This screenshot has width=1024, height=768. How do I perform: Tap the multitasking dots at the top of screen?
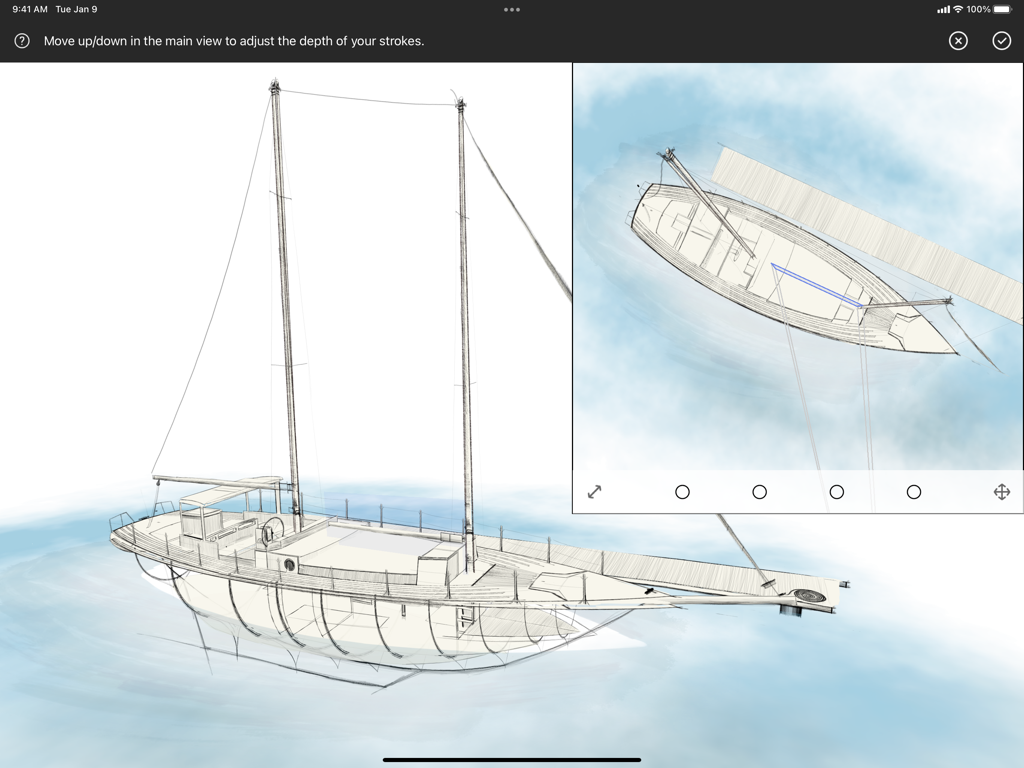512,9
